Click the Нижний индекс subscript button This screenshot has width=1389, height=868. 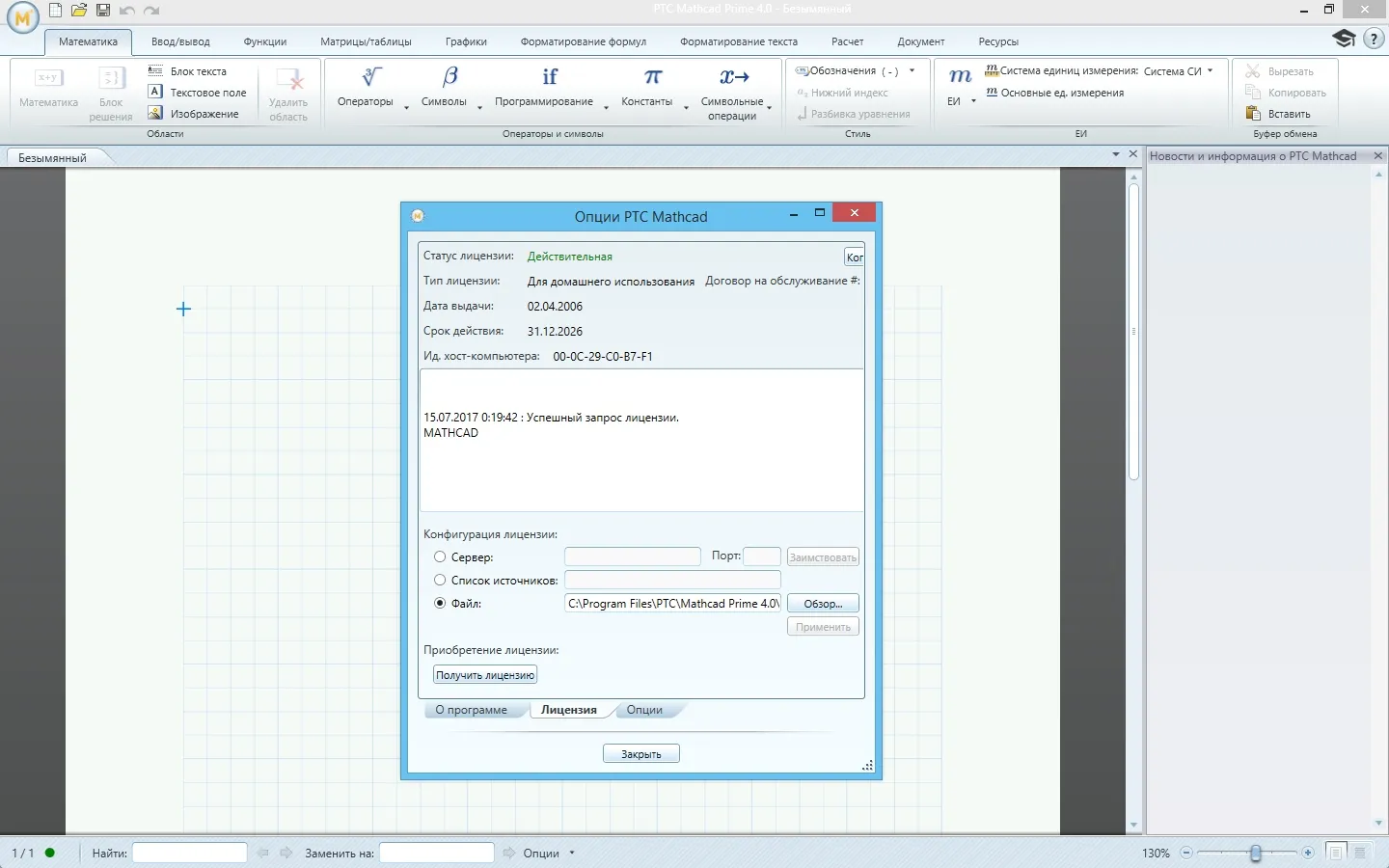(x=842, y=93)
